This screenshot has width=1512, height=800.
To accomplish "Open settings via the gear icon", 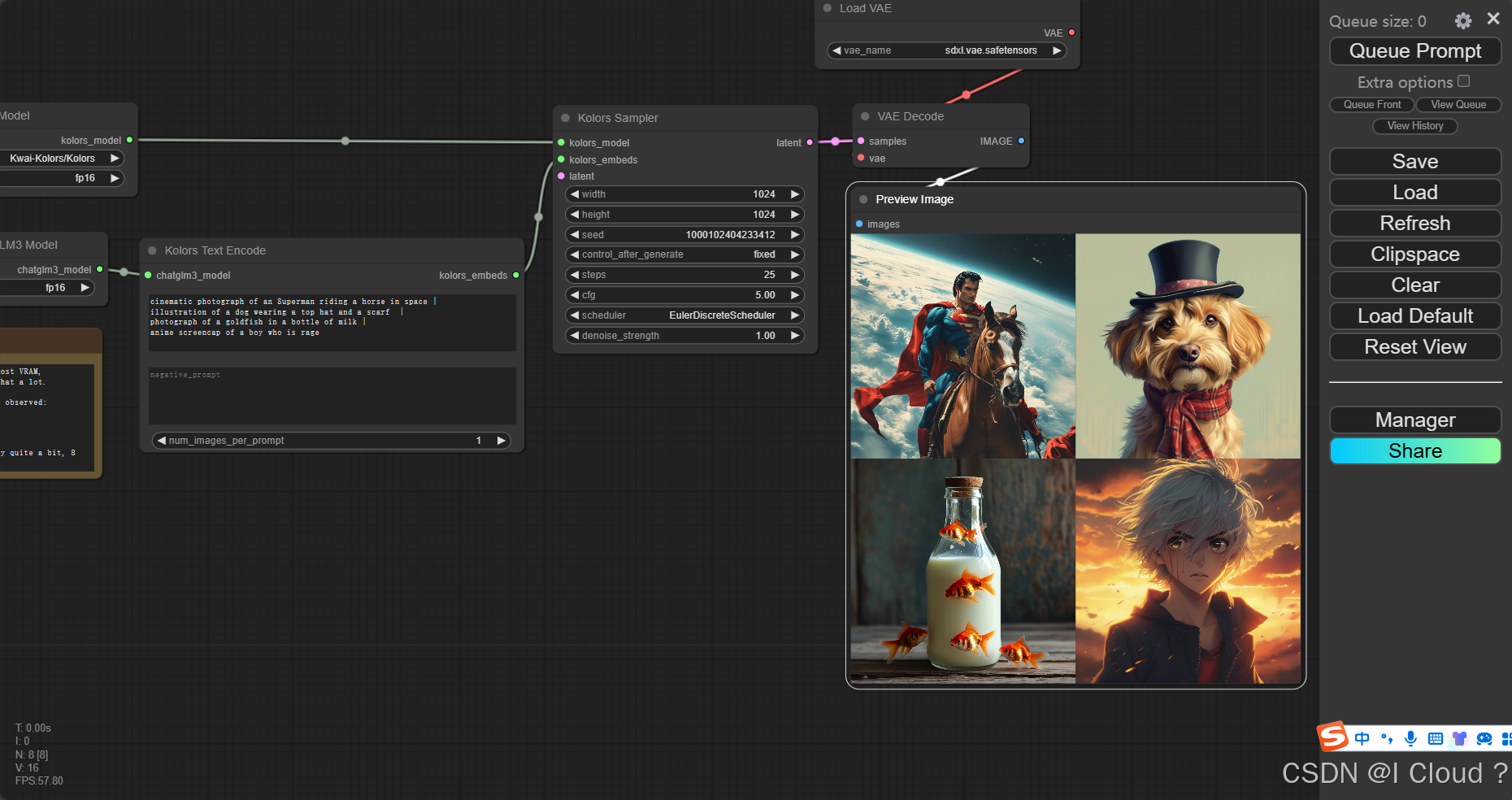I will click(x=1462, y=21).
